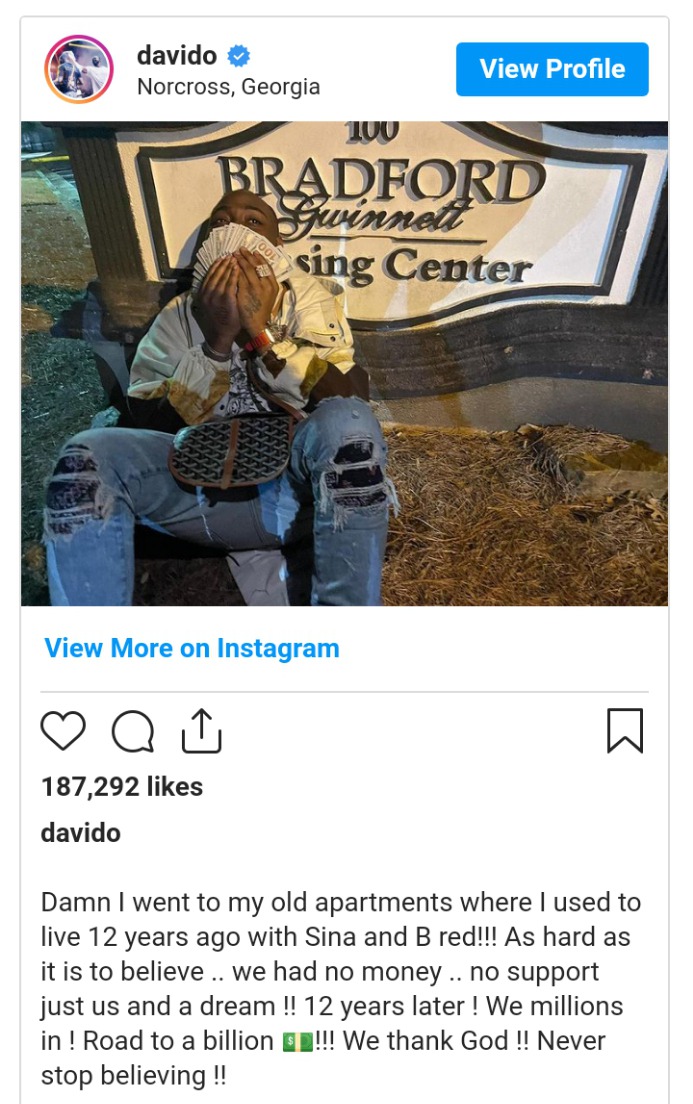Click the davido name above the caption

[81, 833]
